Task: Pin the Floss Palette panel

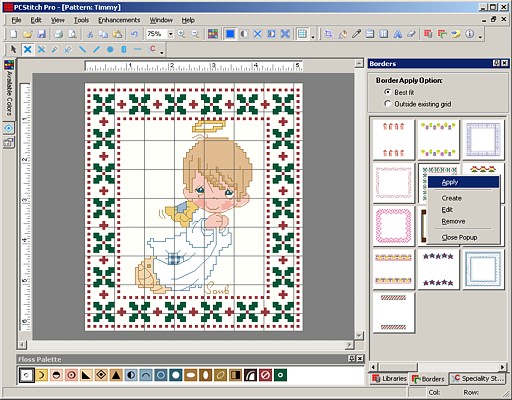Action: pyautogui.click(x=351, y=358)
